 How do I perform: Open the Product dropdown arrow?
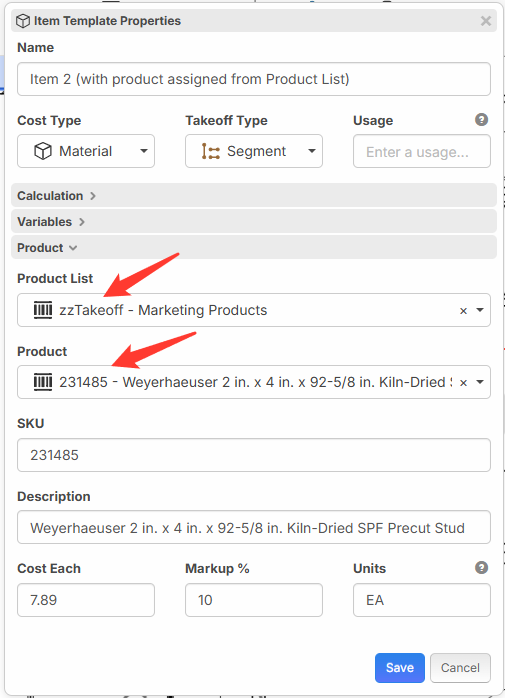pyautogui.click(x=480, y=382)
